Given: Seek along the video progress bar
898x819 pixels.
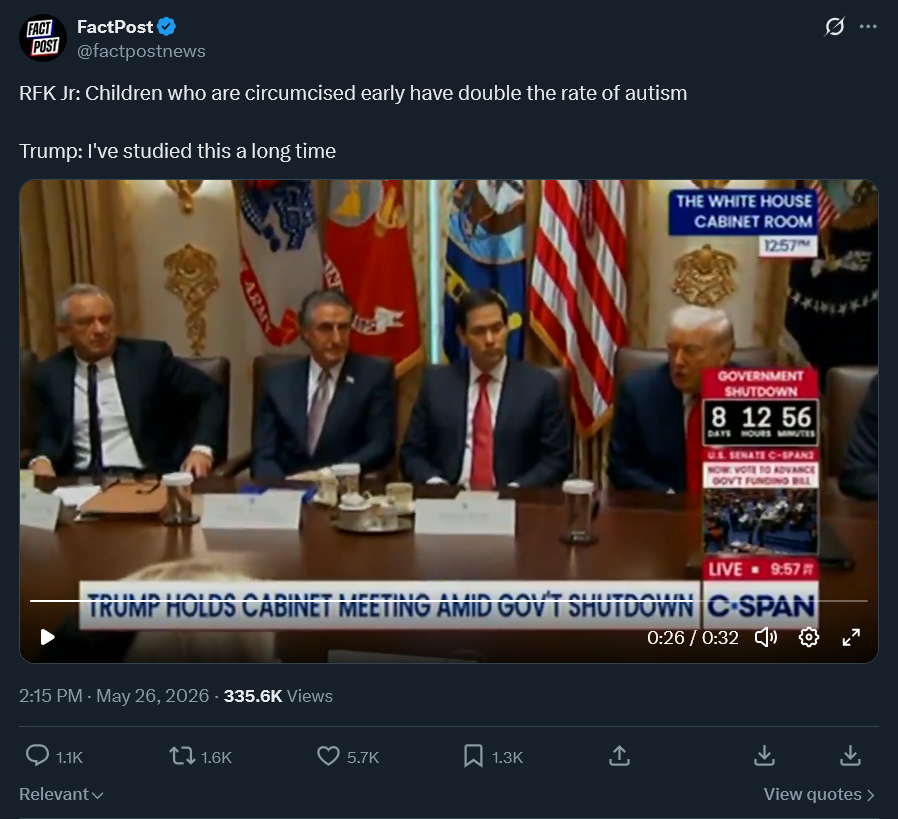Looking at the screenshot, I should tap(448, 601).
